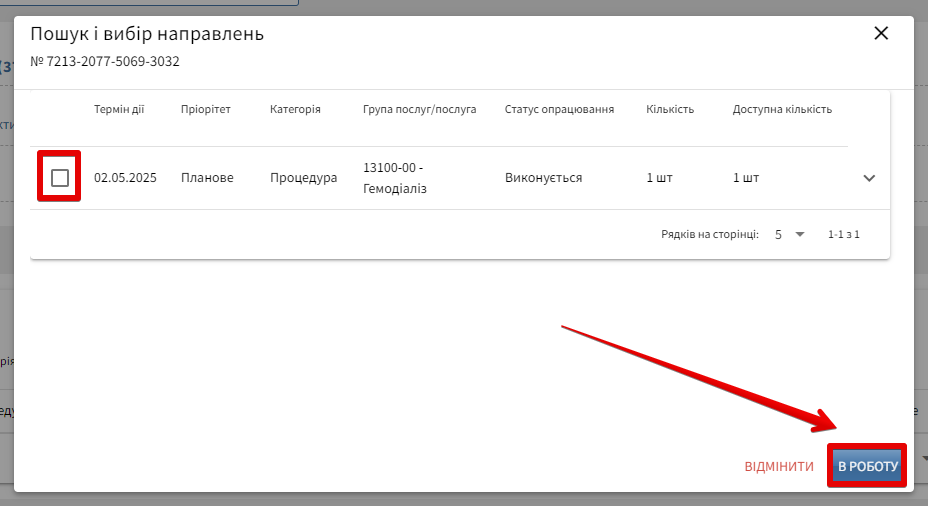Click the Термін дії column header
928x506 pixels.
pyautogui.click(x=119, y=109)
